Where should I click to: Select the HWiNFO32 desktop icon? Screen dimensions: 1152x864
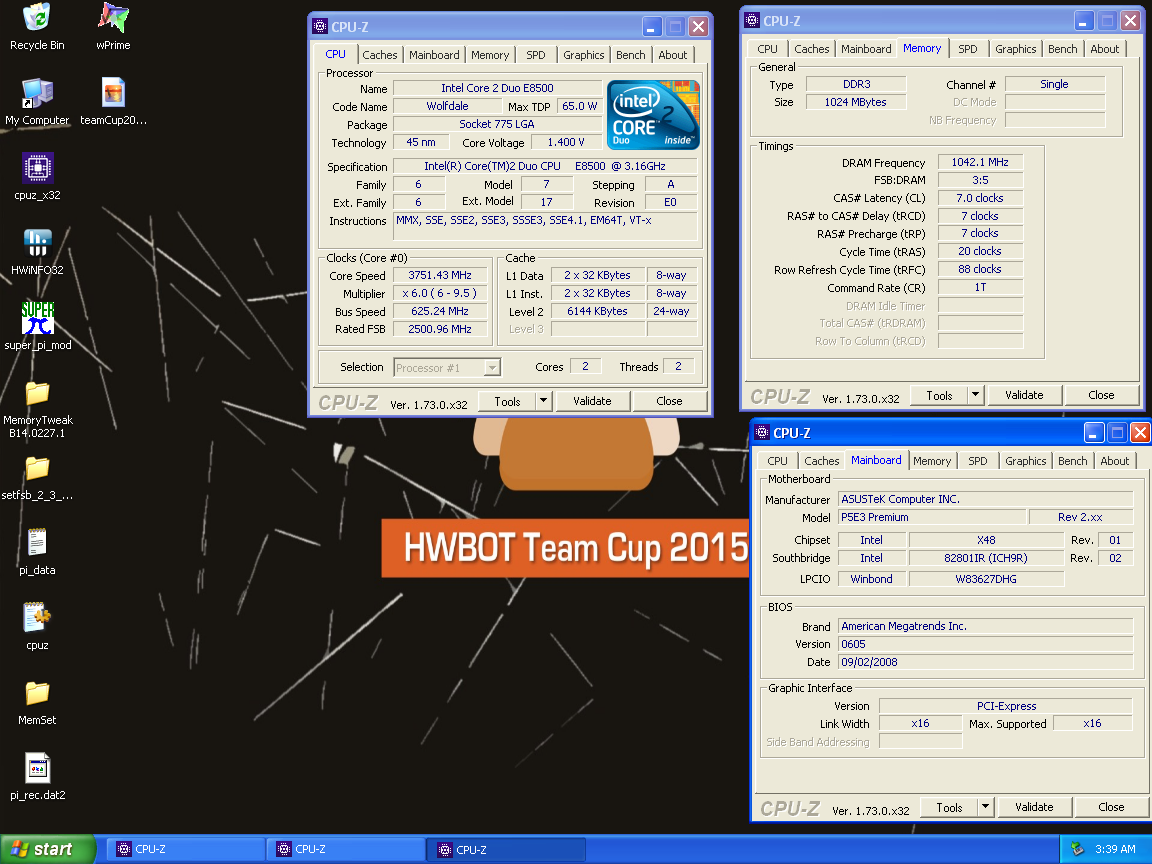point(37,251)
